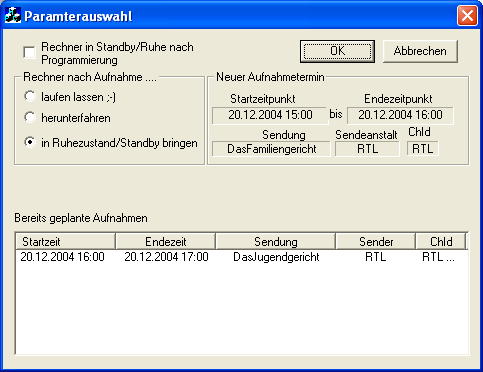Click the ChId field showing RTL
The height and width of the screenshot is (372, 483).
pos(423,149)
